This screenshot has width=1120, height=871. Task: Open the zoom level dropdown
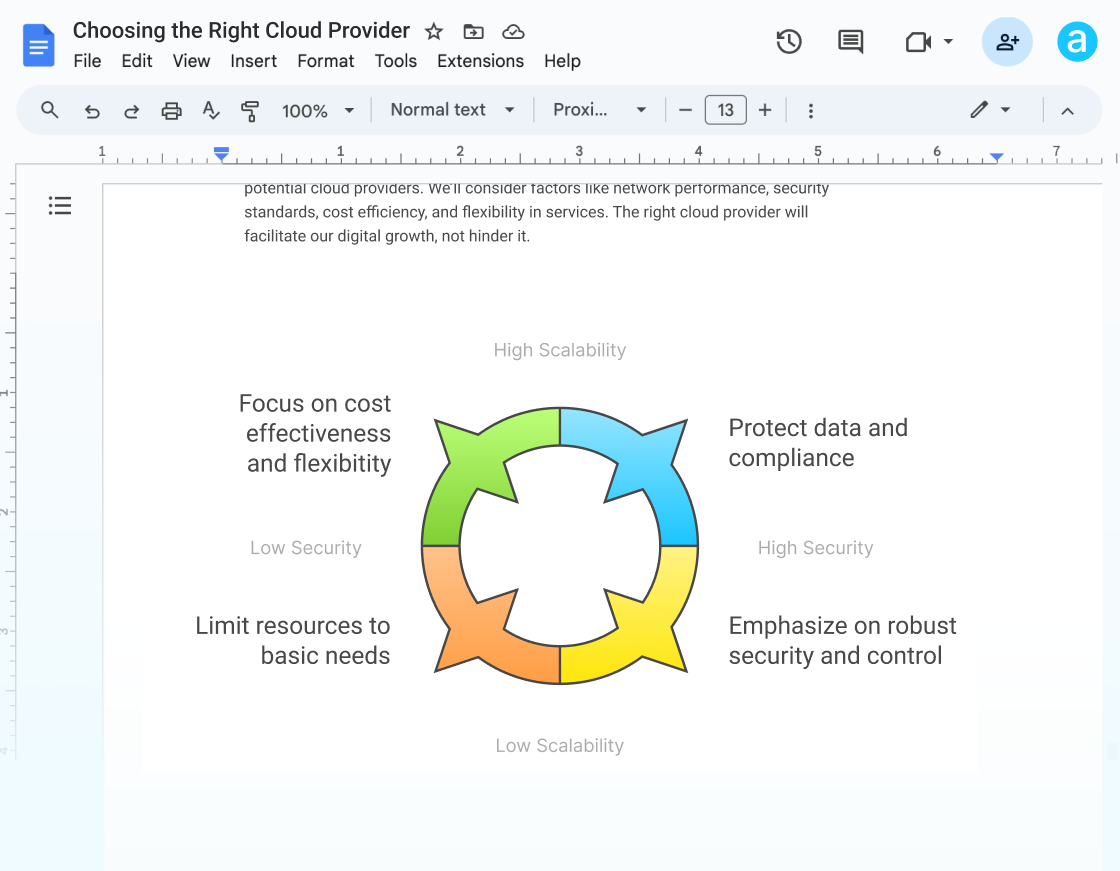coord(318,110)
